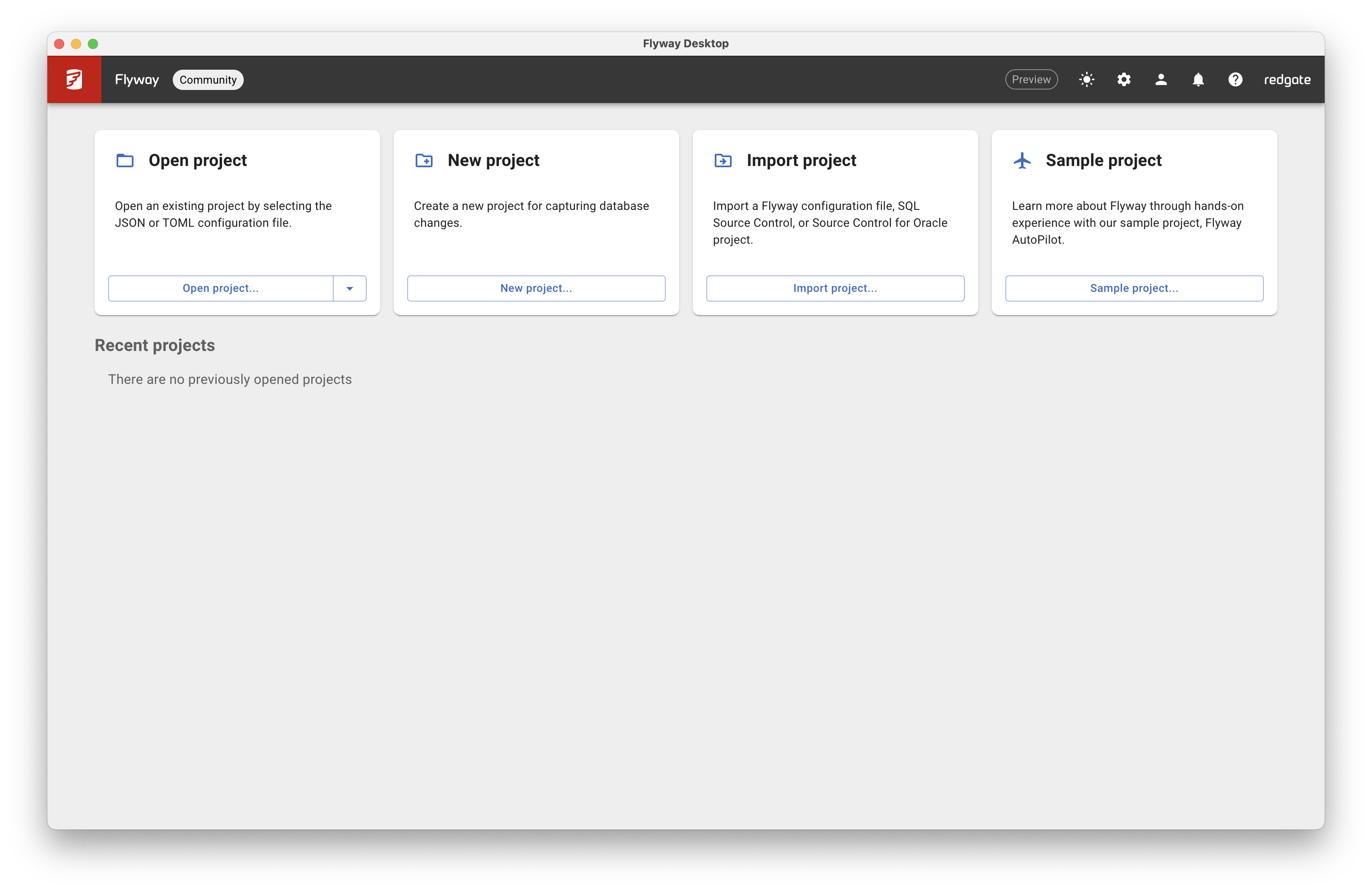Image resolution: width=1372 pixels, height=892 pixels.
Task: Toggle the light/dark theme sun icon
Action: (x=1086, y=79)
